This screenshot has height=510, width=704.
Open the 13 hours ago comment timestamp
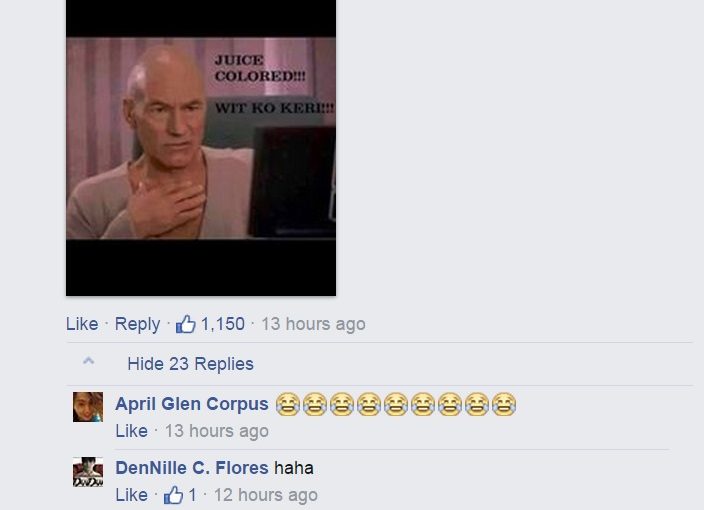313,324
